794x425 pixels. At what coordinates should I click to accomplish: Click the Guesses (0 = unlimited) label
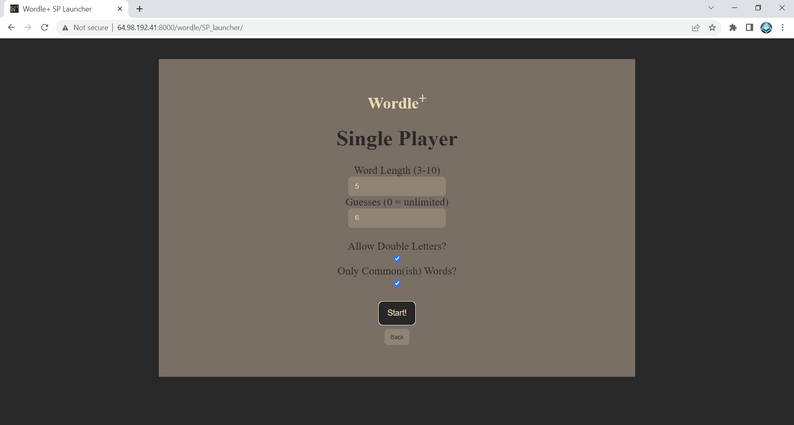[396, 202]
